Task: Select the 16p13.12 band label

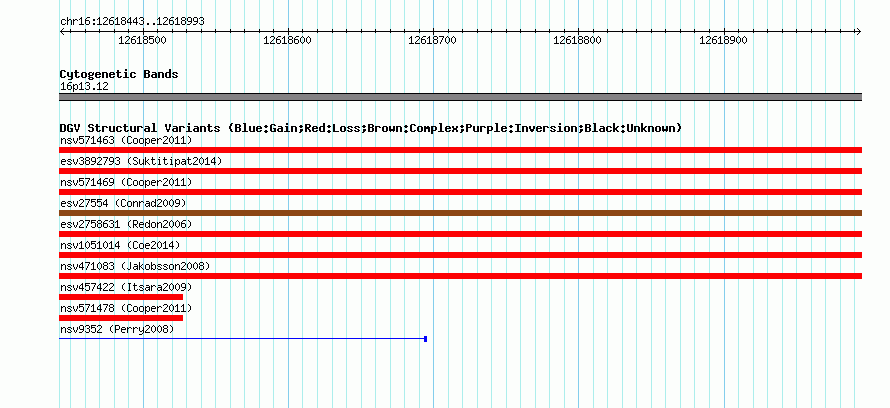Action: pyautogui.click(x=84, y=87)
